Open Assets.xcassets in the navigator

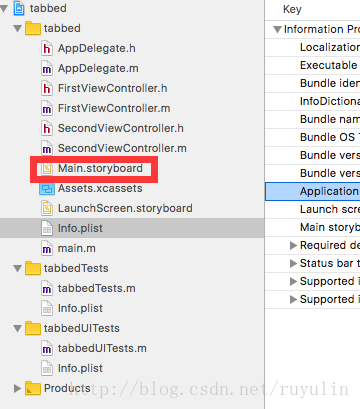click(100, 188)
